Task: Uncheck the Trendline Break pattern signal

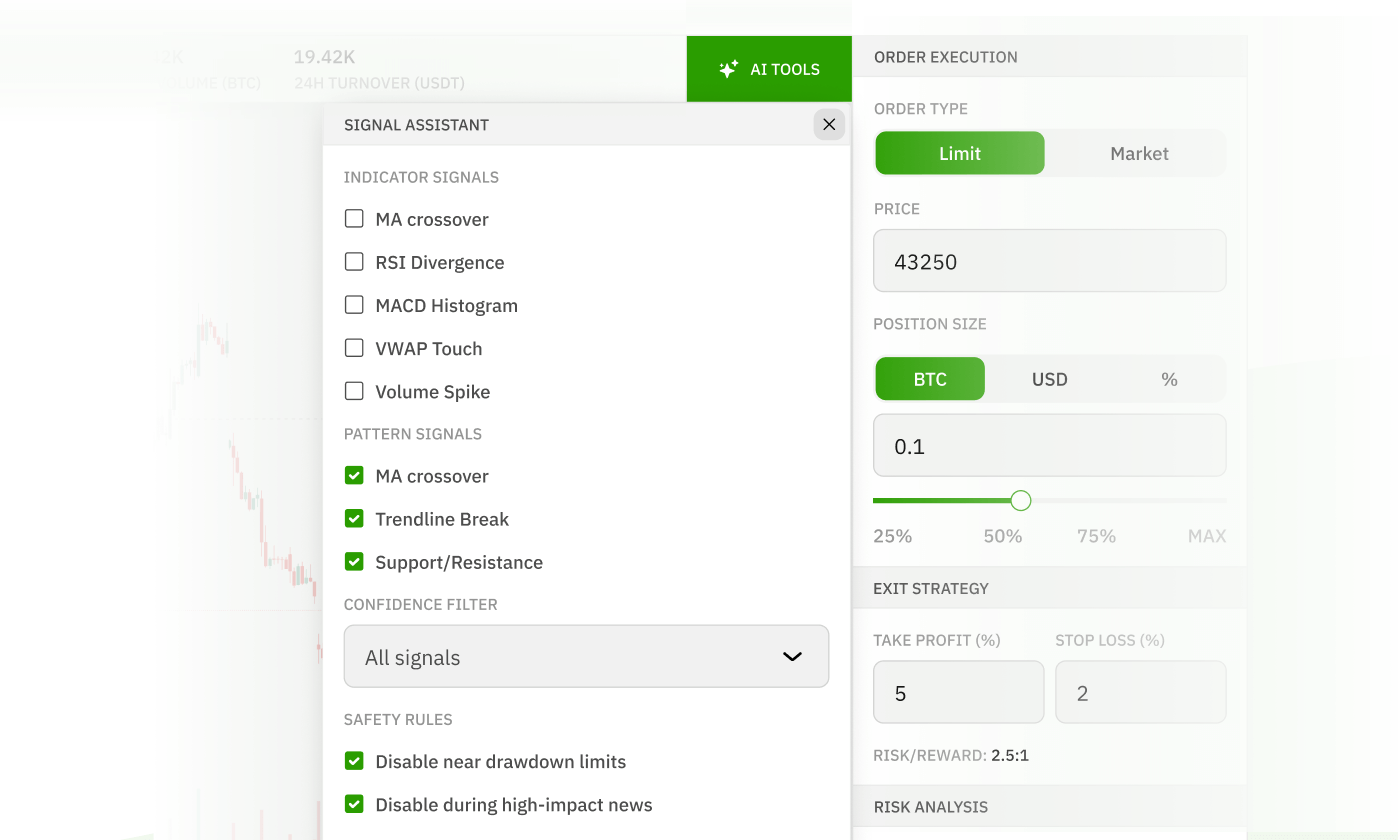Action: (x=354, y=519)
